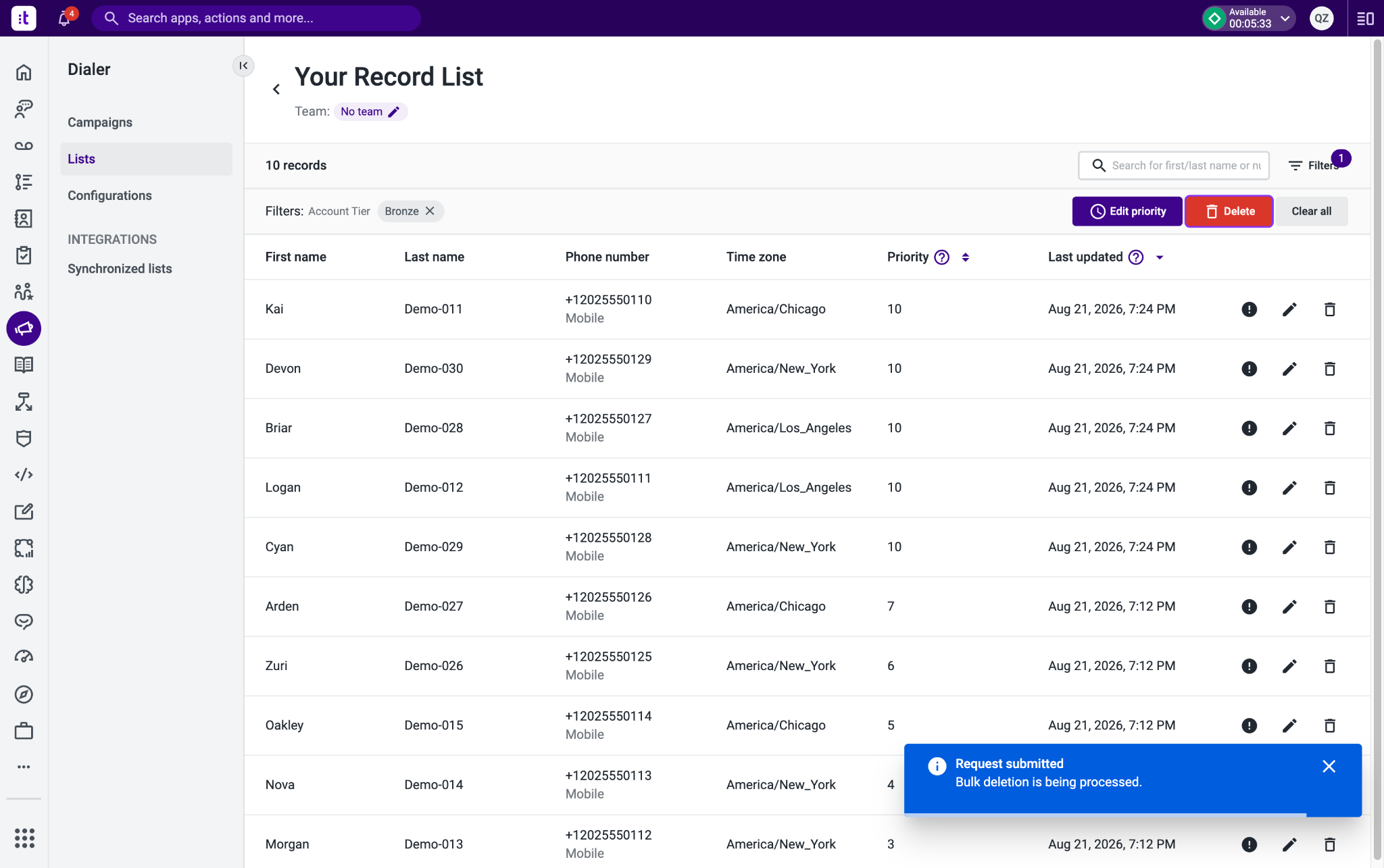The image size is (1384, 868).
Task: Edit the No team assignment pencil
Action: [x=394, y=112]
